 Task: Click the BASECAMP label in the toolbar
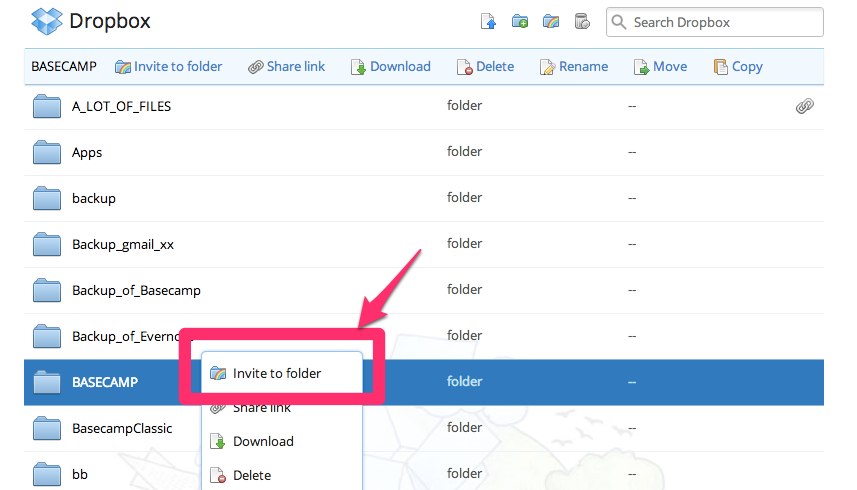coord(64,67)
